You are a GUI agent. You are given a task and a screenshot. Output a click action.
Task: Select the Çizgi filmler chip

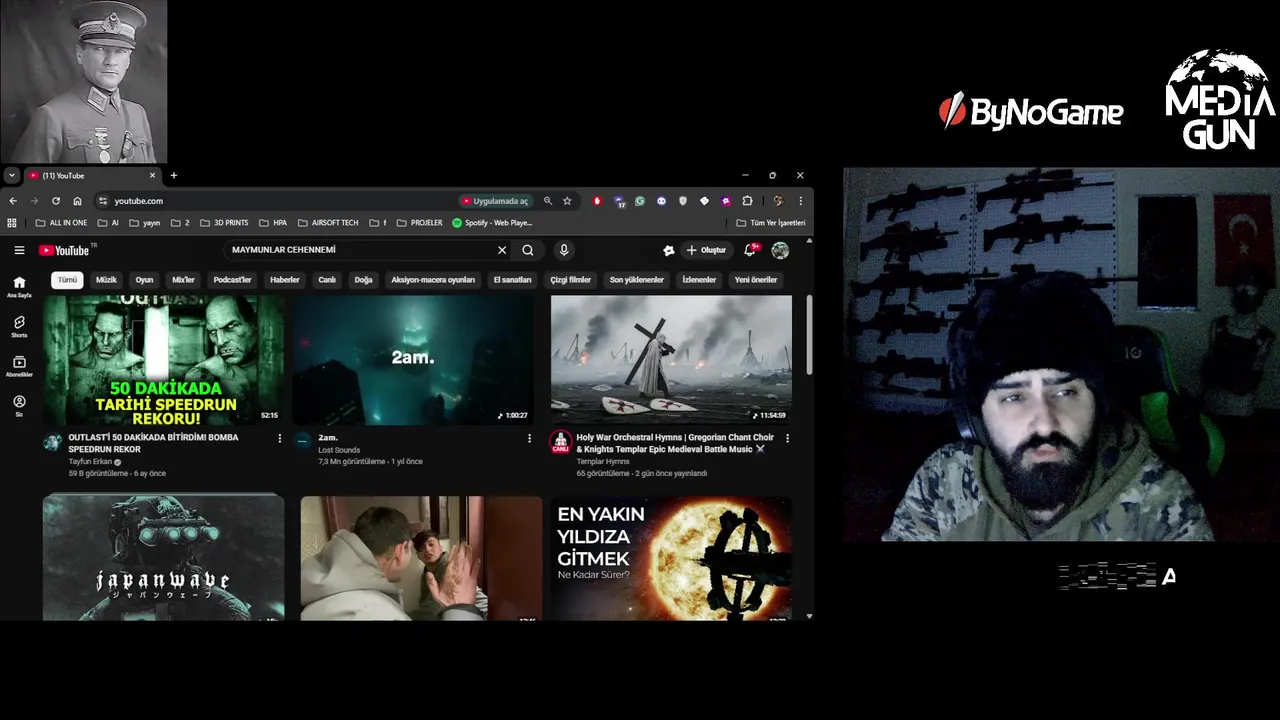[570, 280]
